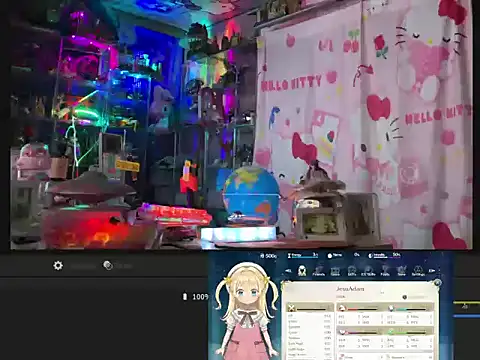Click the overlapping circles icon beside the gear
Viewport: 480px width, 360px height.
click(108, 265)
